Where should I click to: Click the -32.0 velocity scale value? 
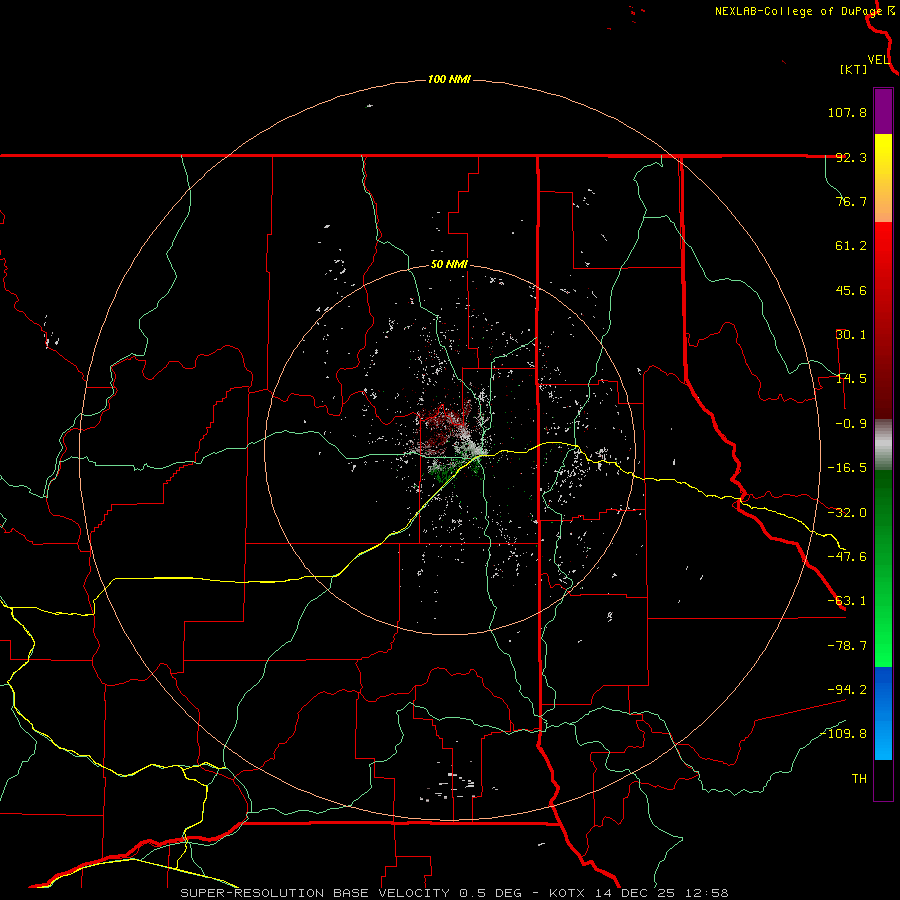[847, 513]
